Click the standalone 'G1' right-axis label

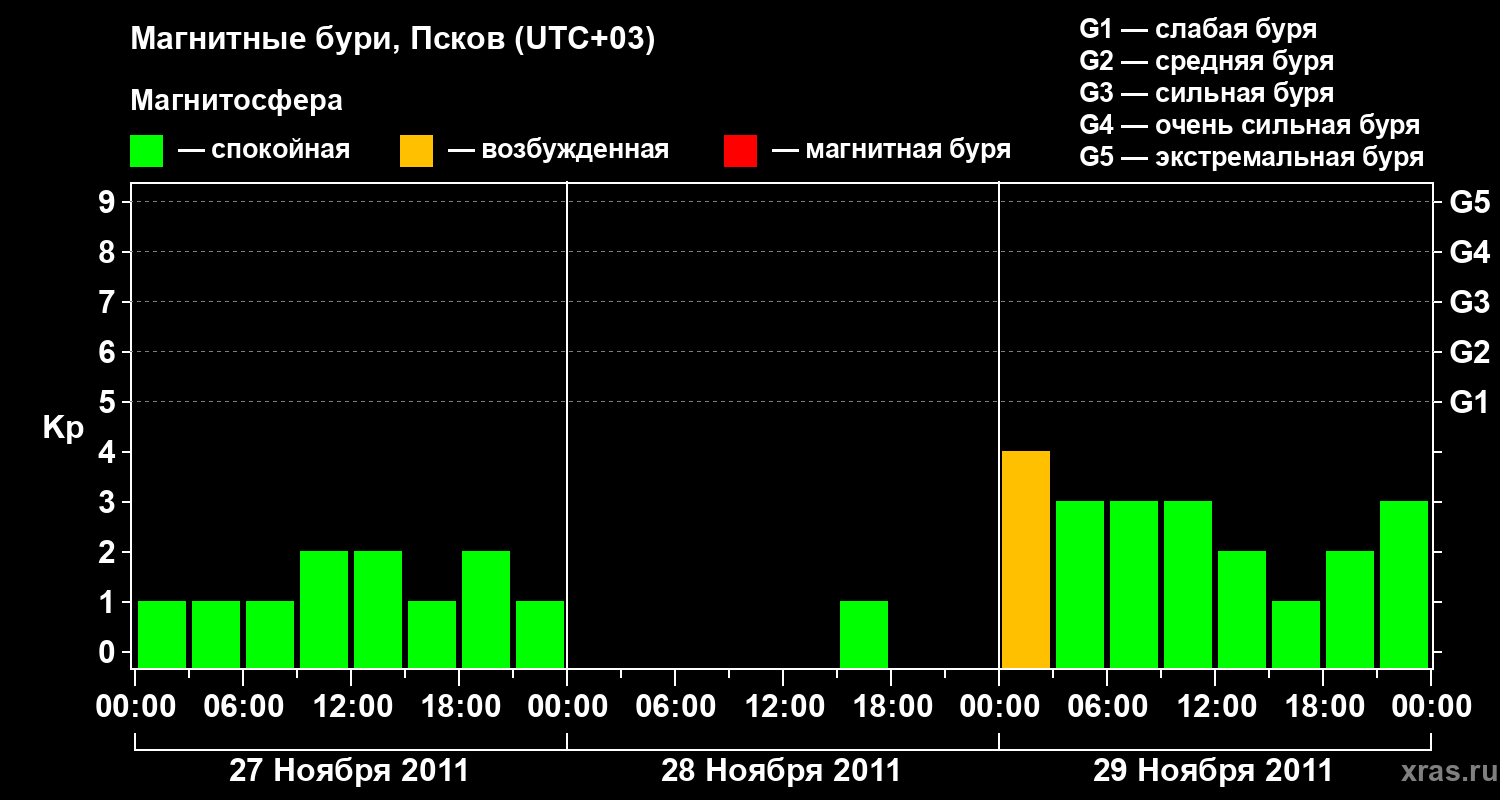pos(1469,402)
